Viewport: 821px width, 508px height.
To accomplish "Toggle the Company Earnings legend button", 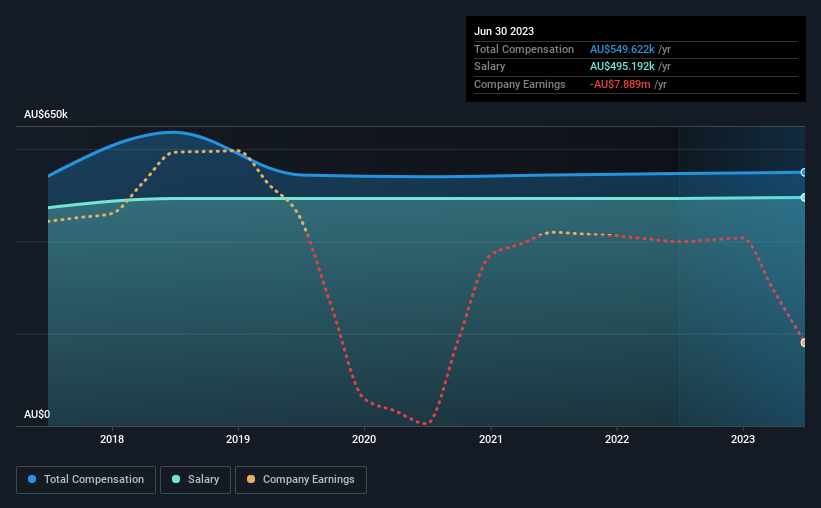I will [x=301, y=480].
